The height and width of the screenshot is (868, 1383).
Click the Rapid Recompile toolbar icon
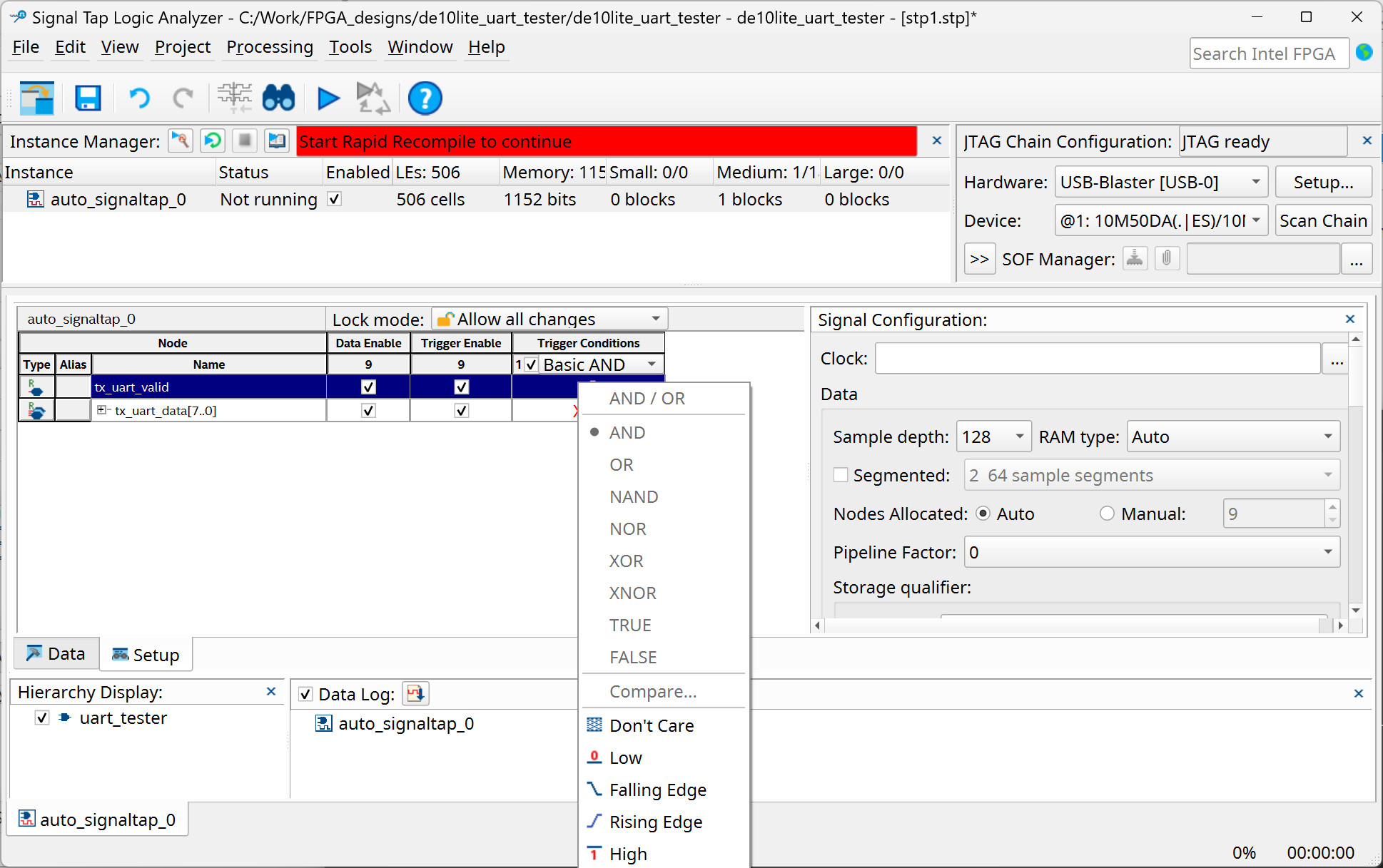point(373,98)
